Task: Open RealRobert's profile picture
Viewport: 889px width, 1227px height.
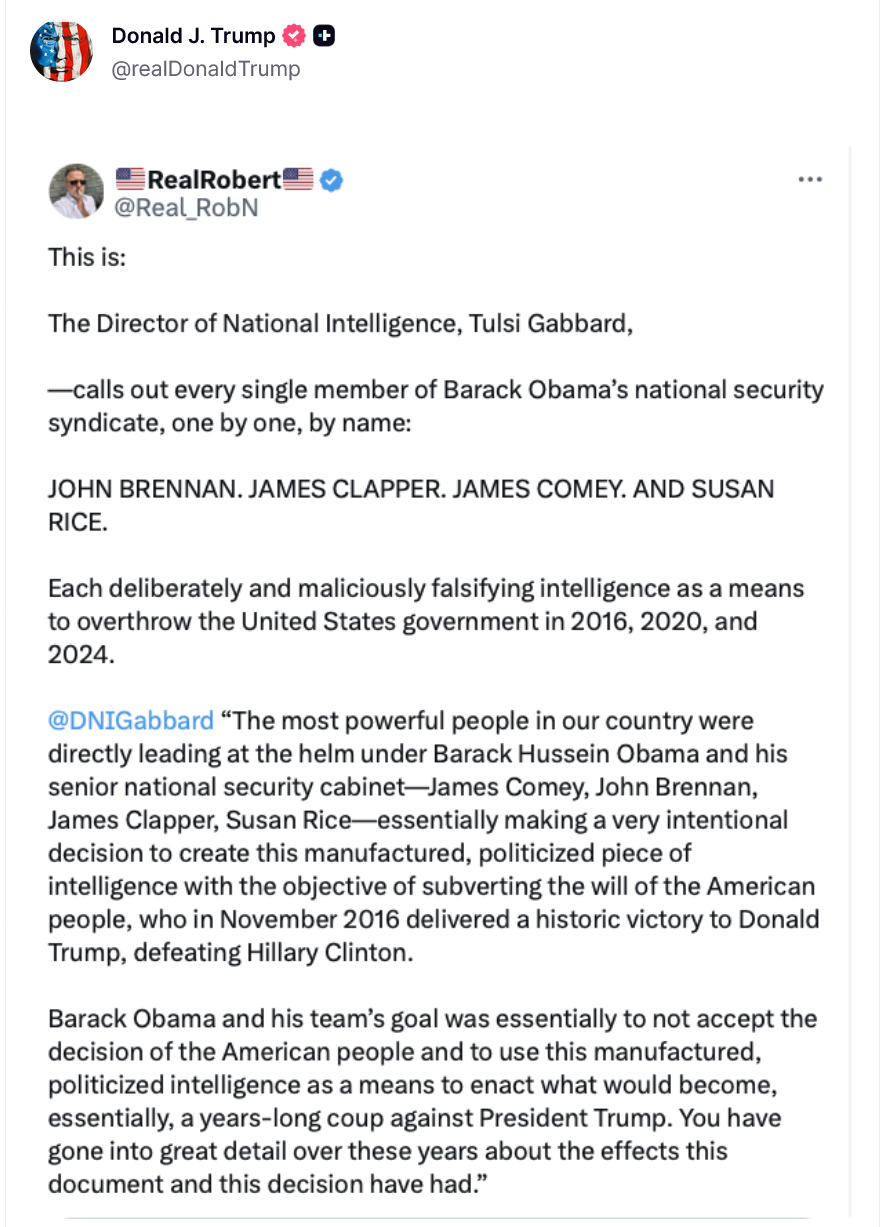Action: coord(76,191)
